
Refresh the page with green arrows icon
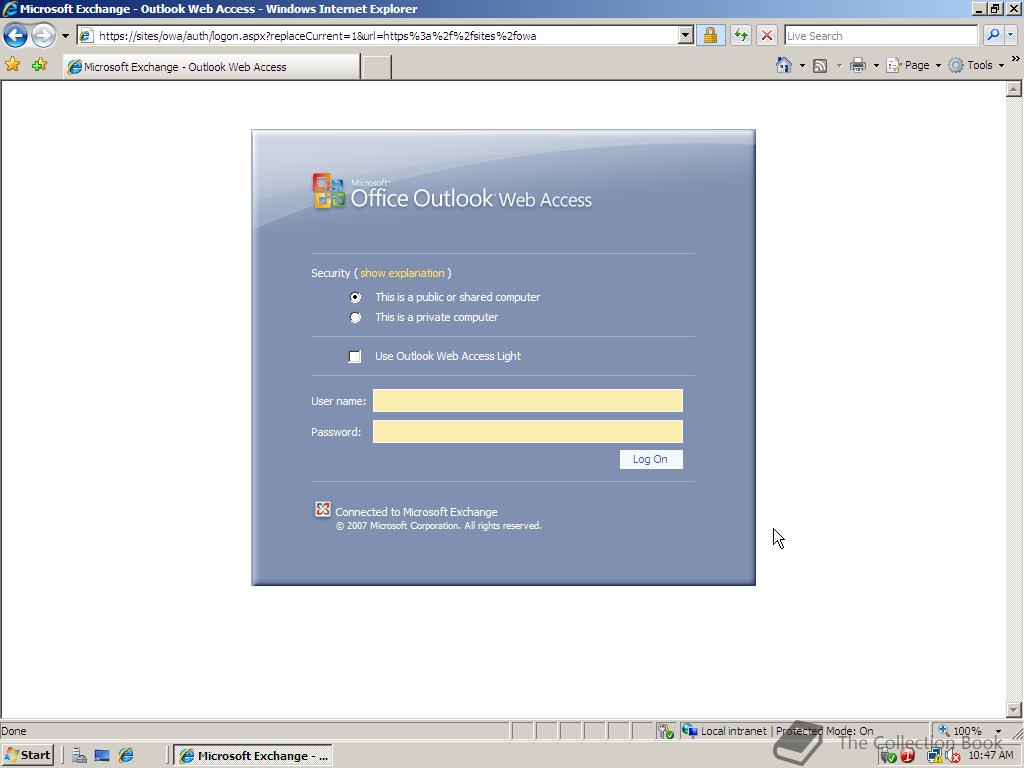tap(741, 35)
